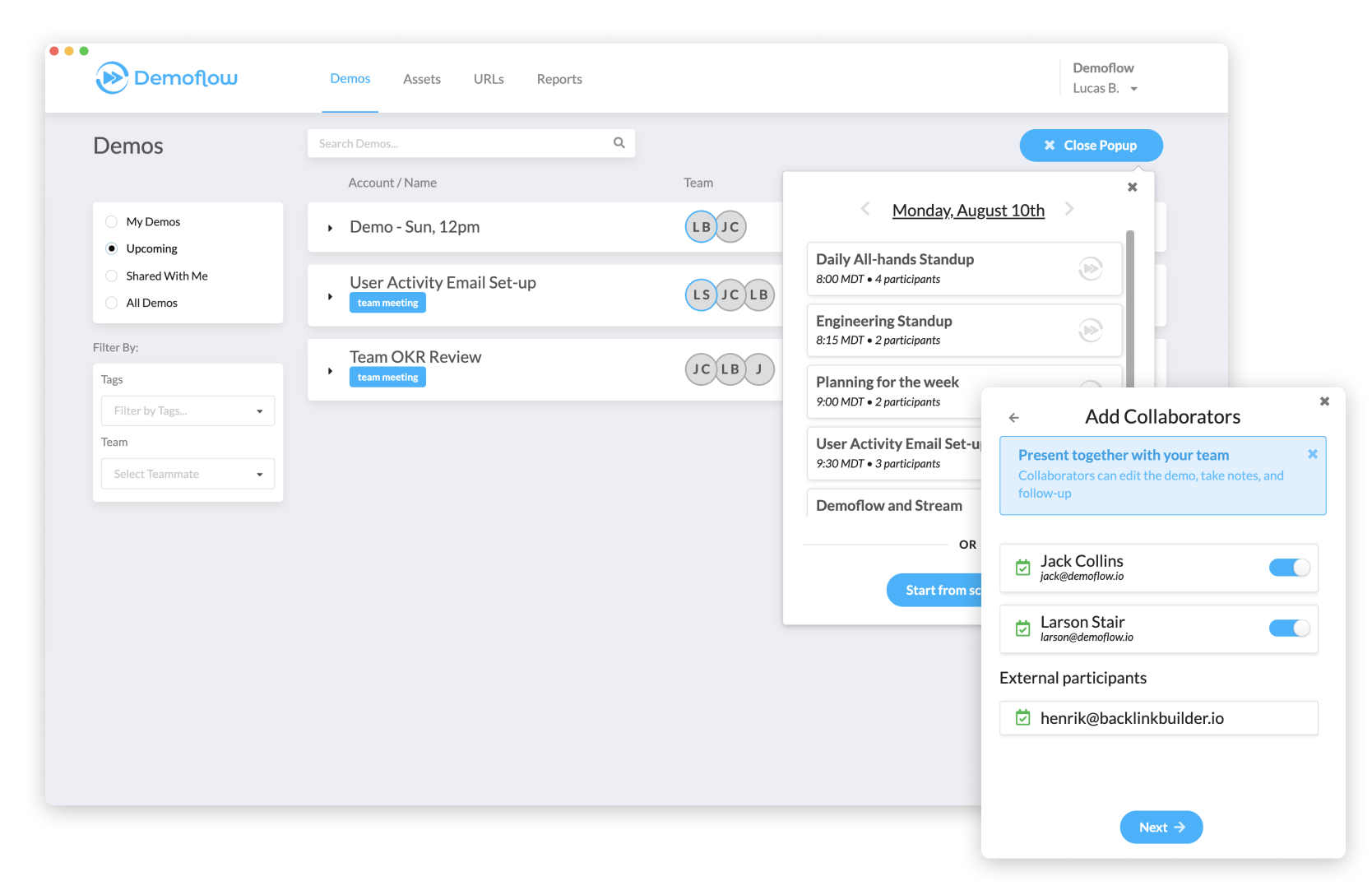Click the LB avatar on Team OKR Review row

[x=730, y=369]
